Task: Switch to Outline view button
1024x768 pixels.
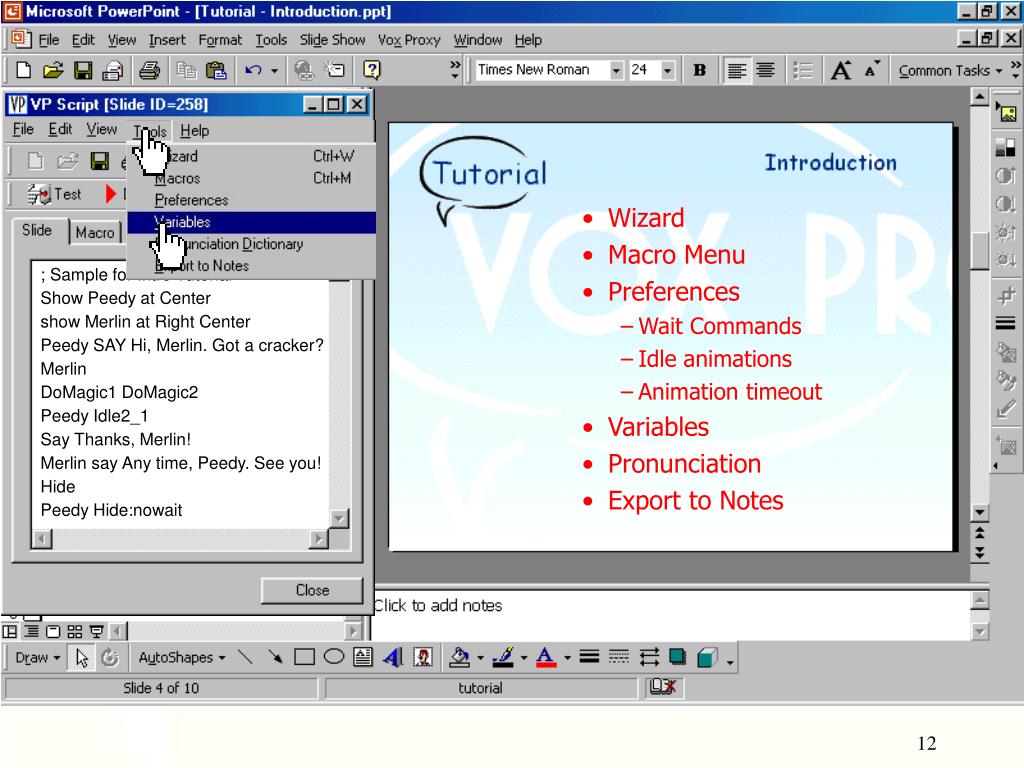Action: click(31, 632)
